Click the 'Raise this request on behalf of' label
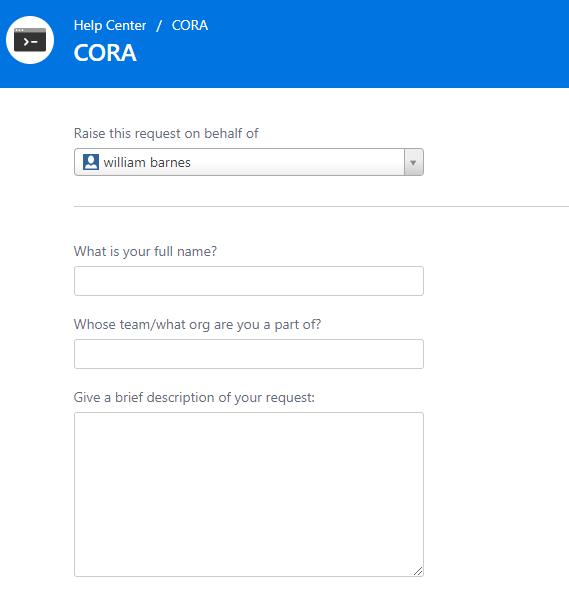The width and height of the screenshot is (569, 595). point(166,134)
